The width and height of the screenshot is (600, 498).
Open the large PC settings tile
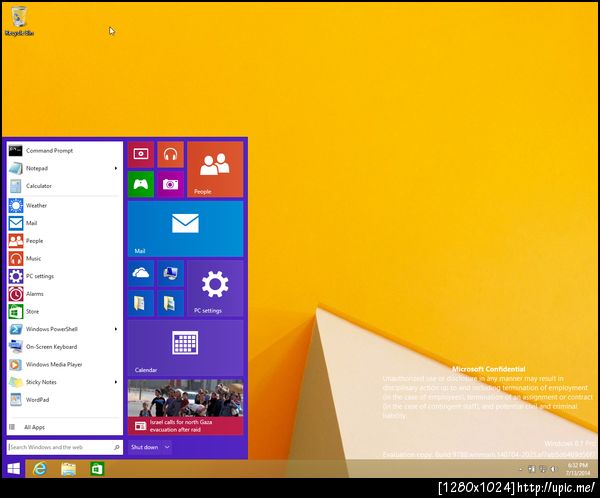coord(215,288)
